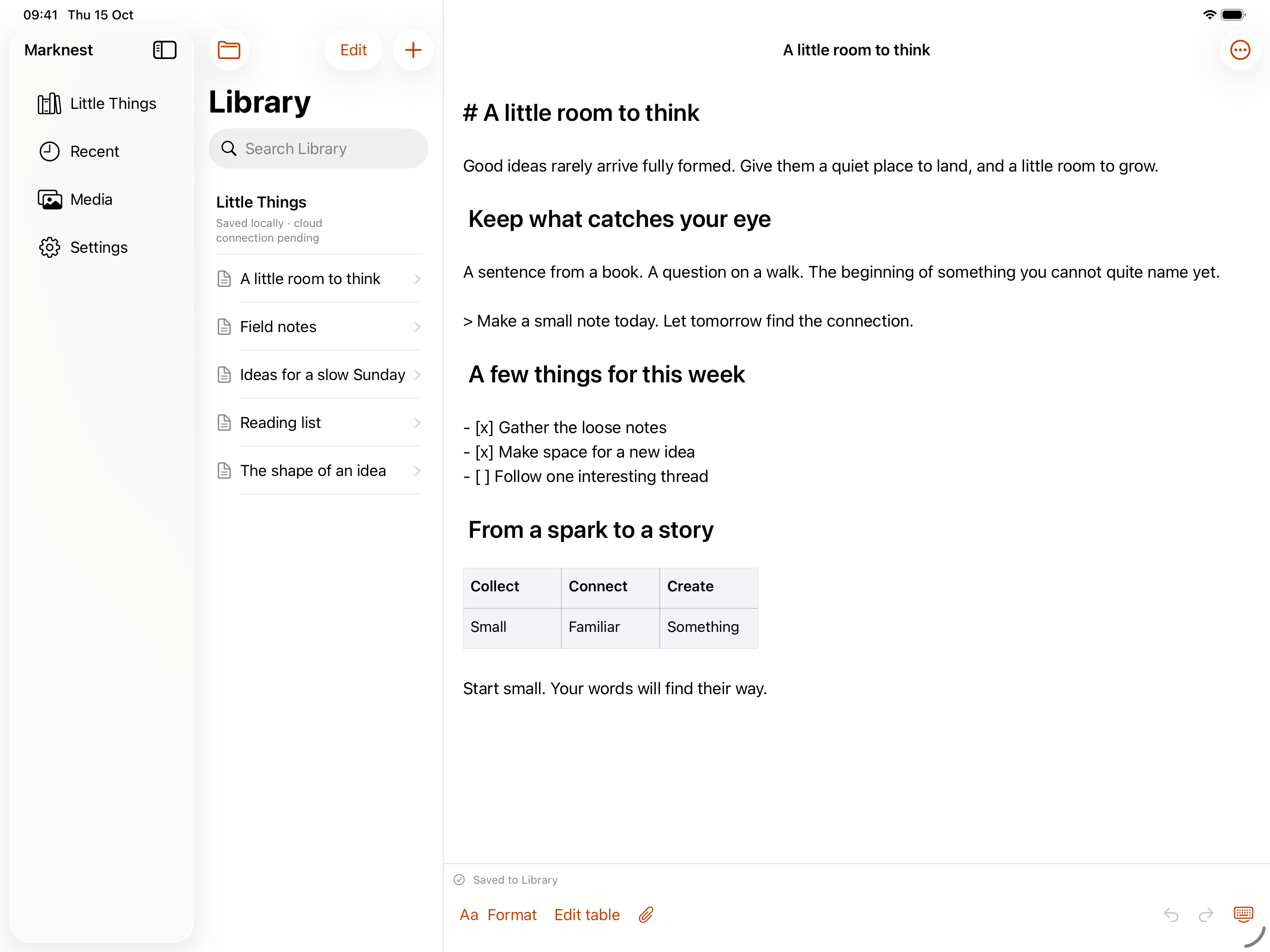
Task: Show the keyboard using keyboard icon
Action: [x=1243, y=914]
